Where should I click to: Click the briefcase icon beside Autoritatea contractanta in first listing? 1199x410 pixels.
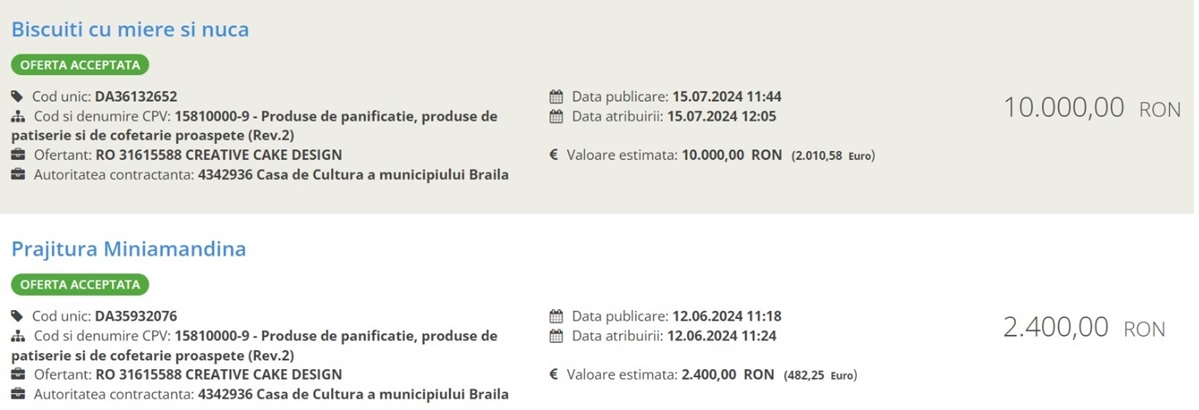[18, 174]
